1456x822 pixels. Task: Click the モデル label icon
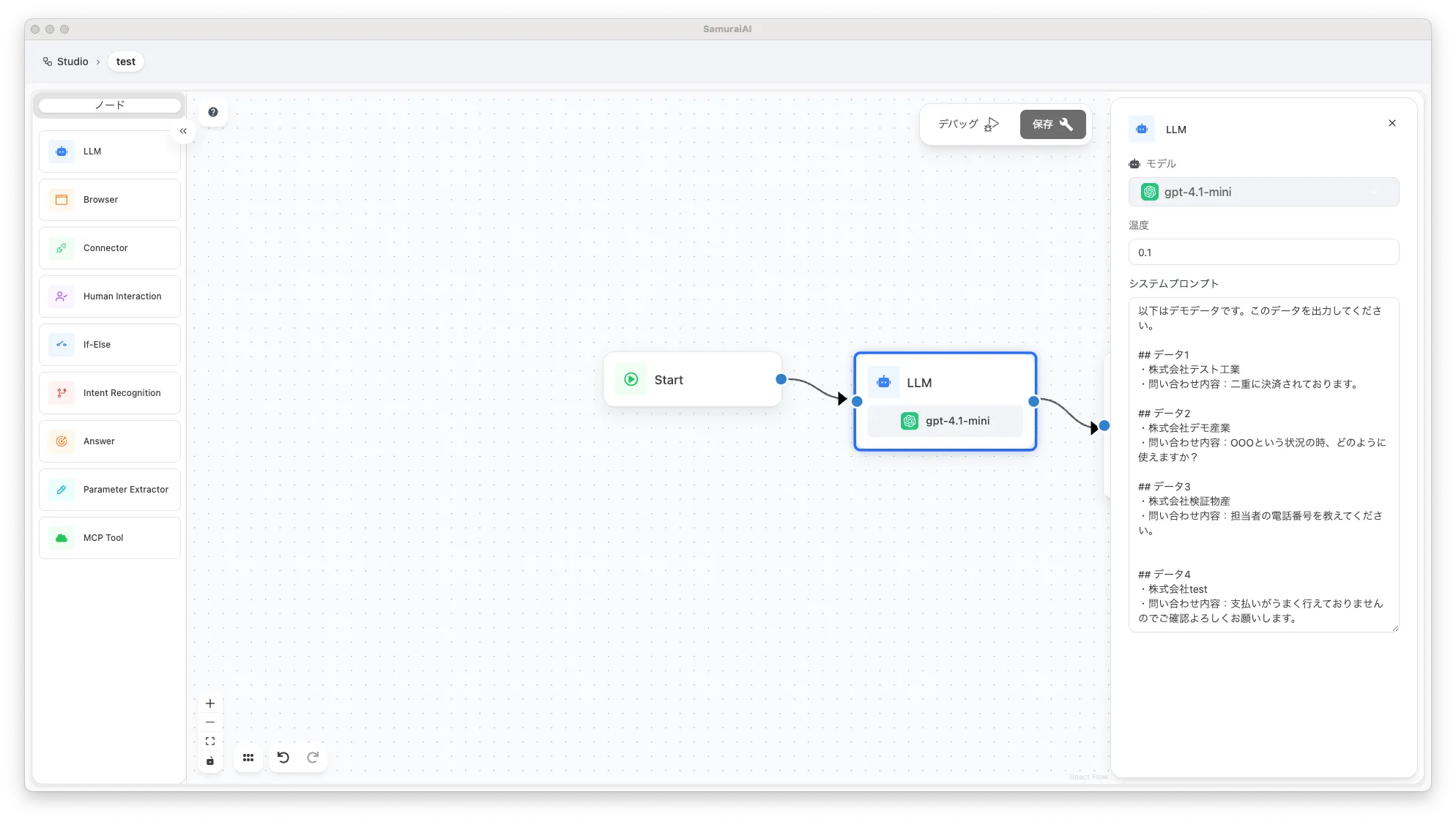click(1134, 164)
